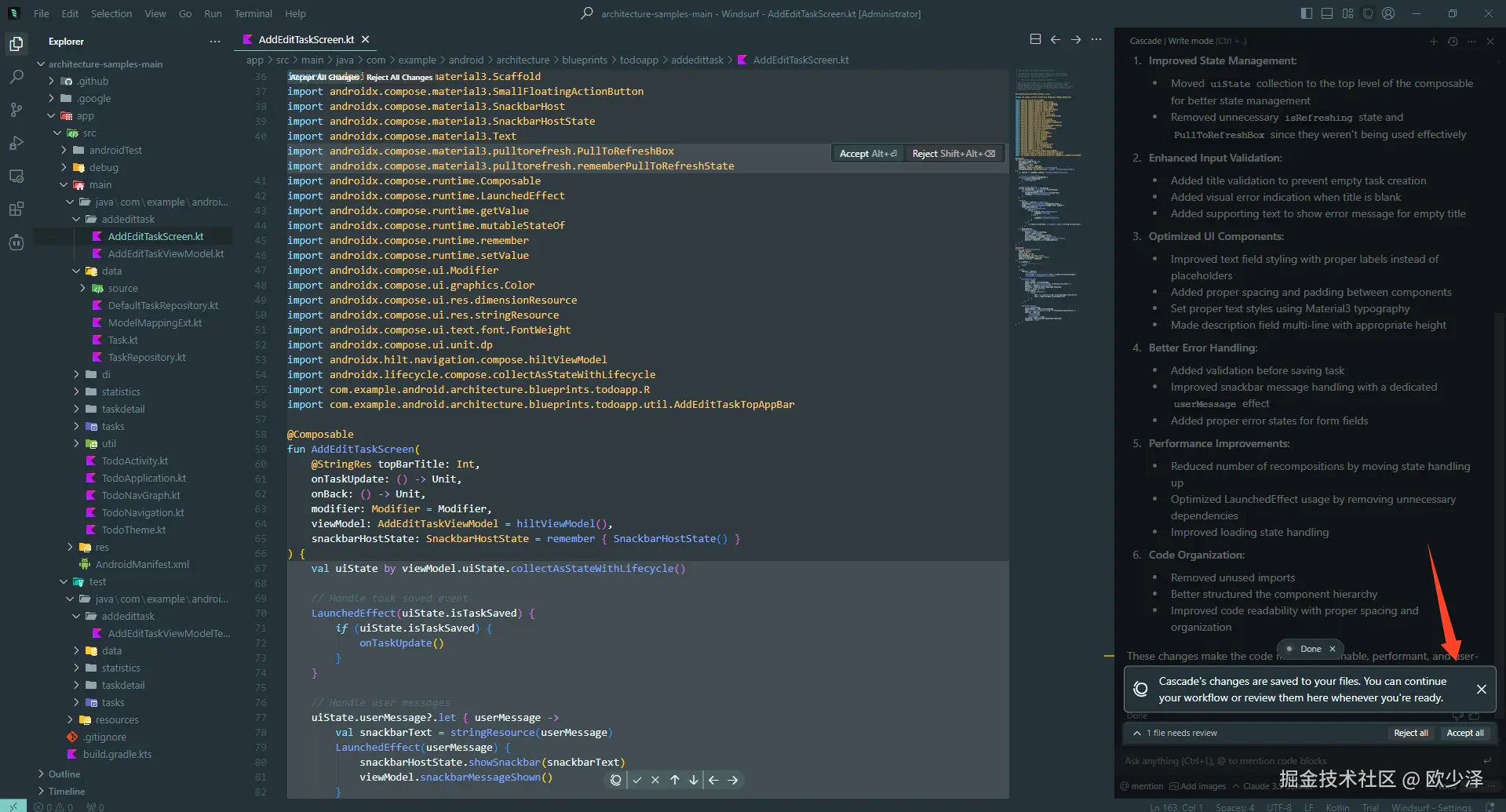Open the Search view in activity bar
The width and height of the screenshot is (1506, 812).
[x=16, y=77]
